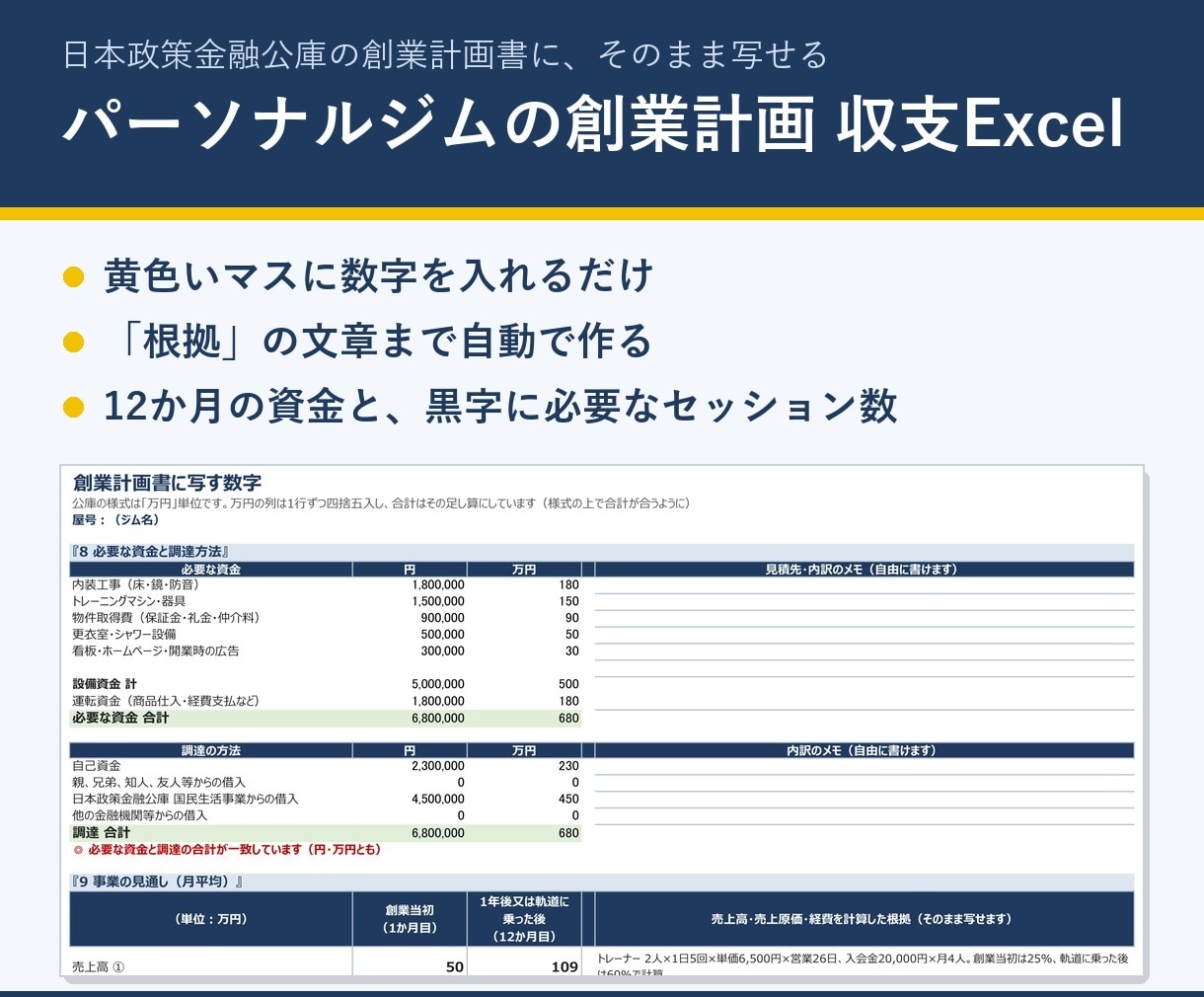Select the subtitle 日本政策金融公庫の創業計画書に、そのまま写せる
1204x997 pixels.
point(445,54)
